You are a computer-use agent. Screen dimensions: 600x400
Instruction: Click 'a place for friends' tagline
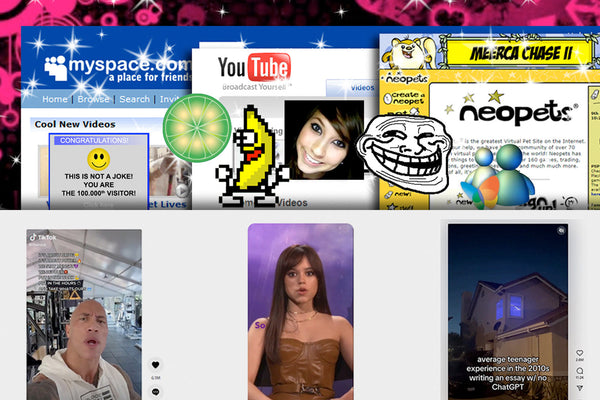click(150, 78)
